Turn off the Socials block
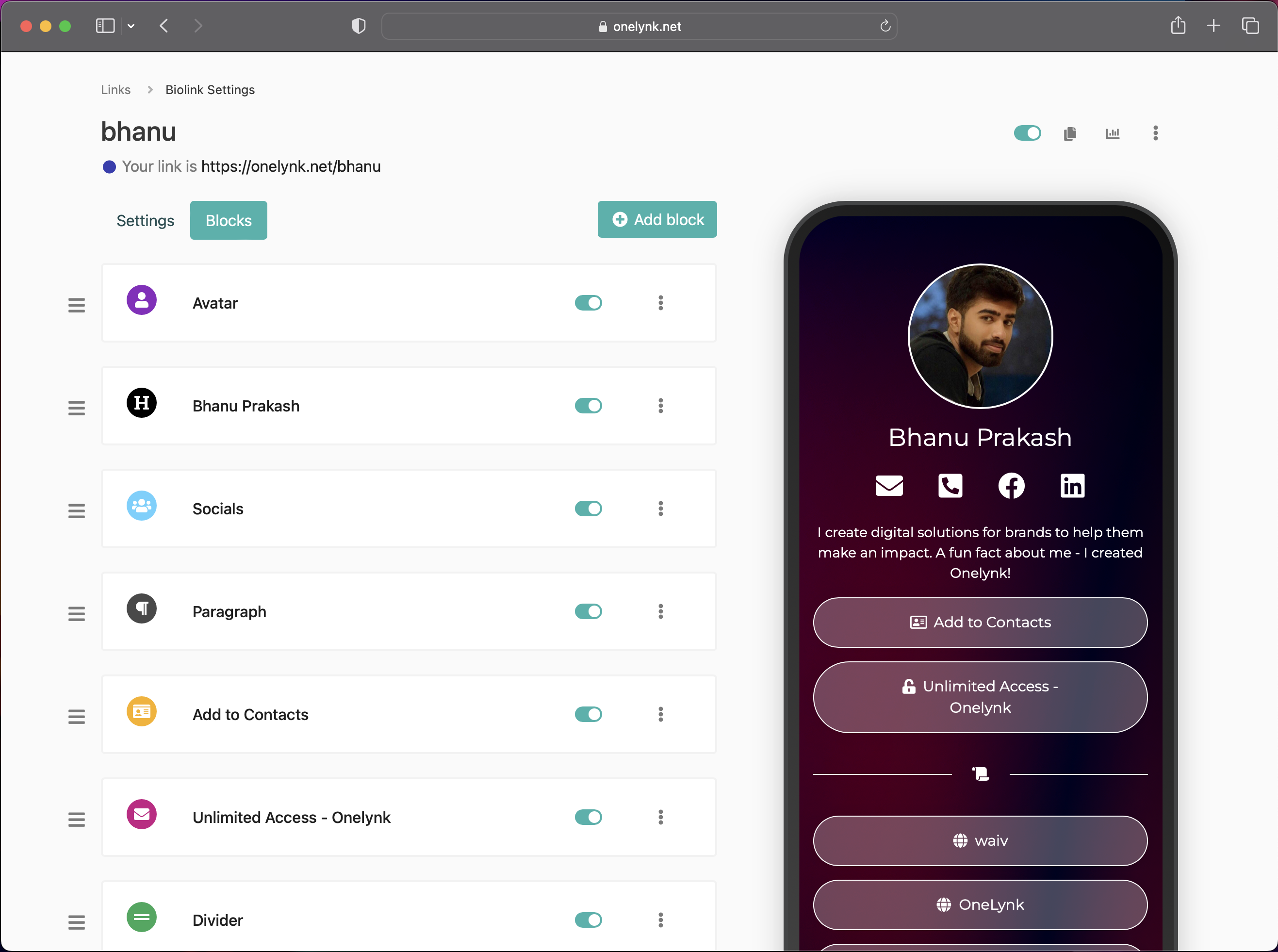The height and width of the screenshot is (952, 1278). [x=588, y=509]
